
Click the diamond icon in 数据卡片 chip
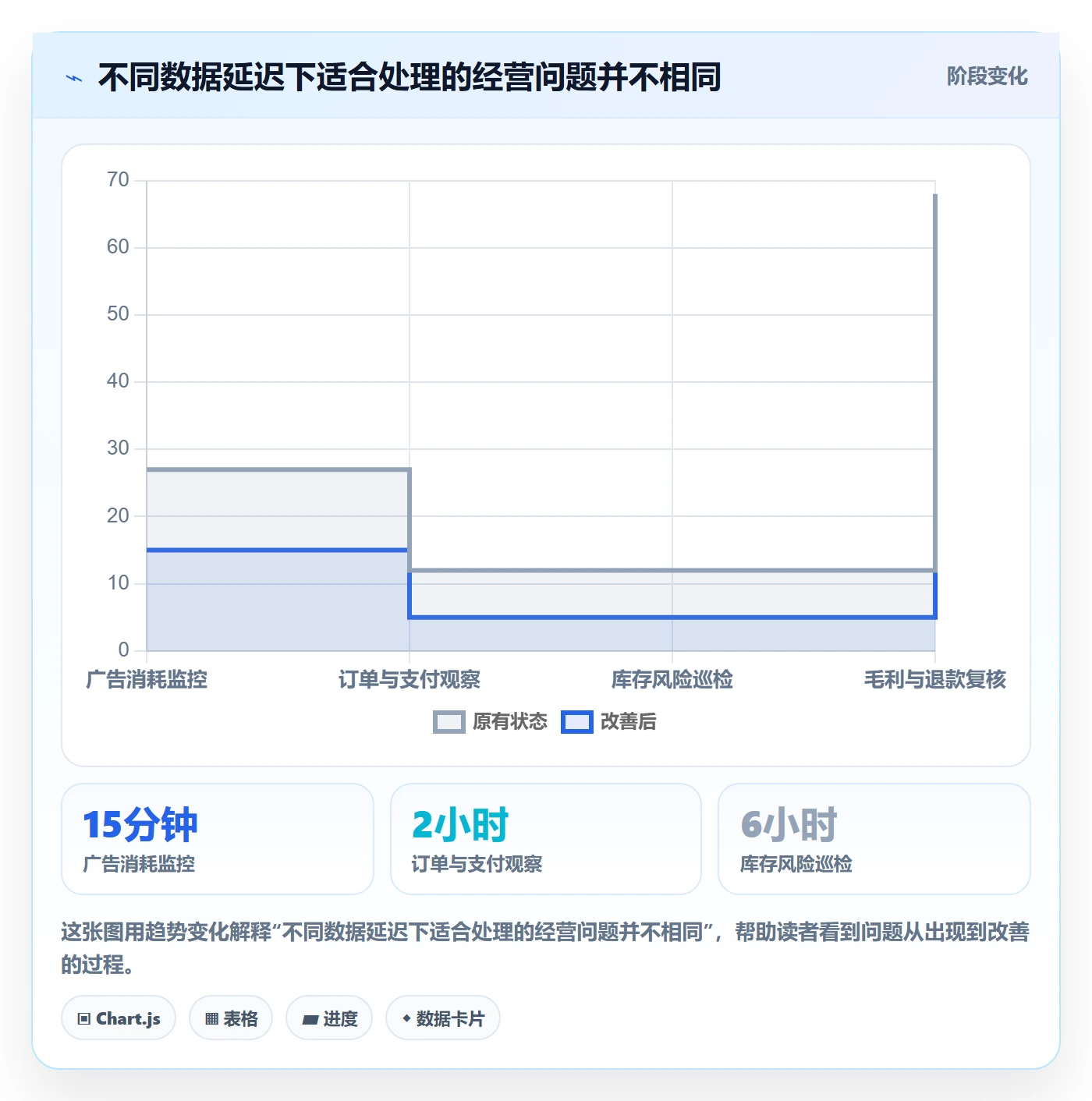(406, 1018)
